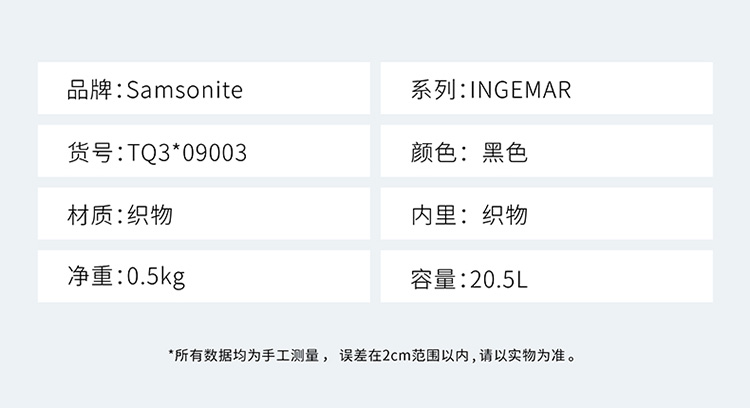The image size is (750, 408).
Task: Click the 颜色 color label
Action: coord(433,153)
